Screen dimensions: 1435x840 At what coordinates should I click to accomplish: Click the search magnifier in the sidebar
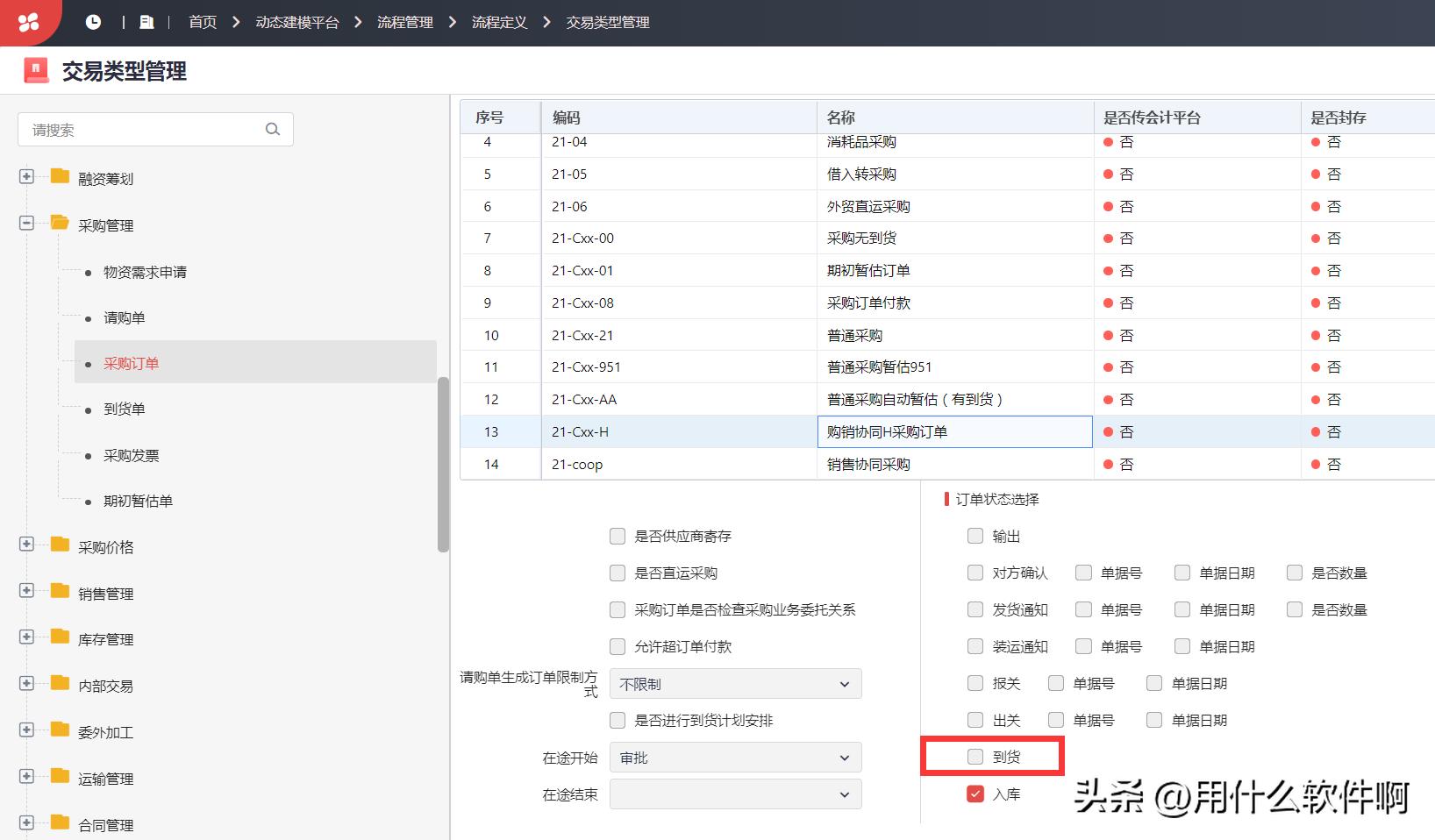coord(273,129)
